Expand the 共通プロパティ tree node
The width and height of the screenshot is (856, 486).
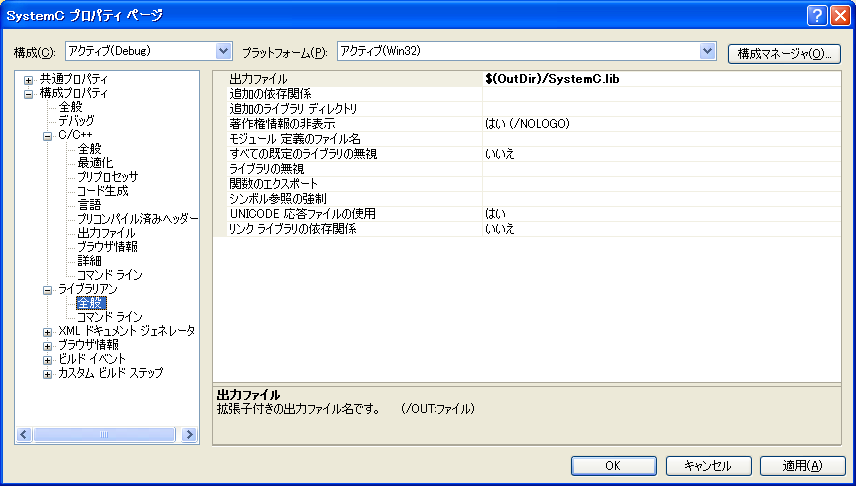coord(28,80)
